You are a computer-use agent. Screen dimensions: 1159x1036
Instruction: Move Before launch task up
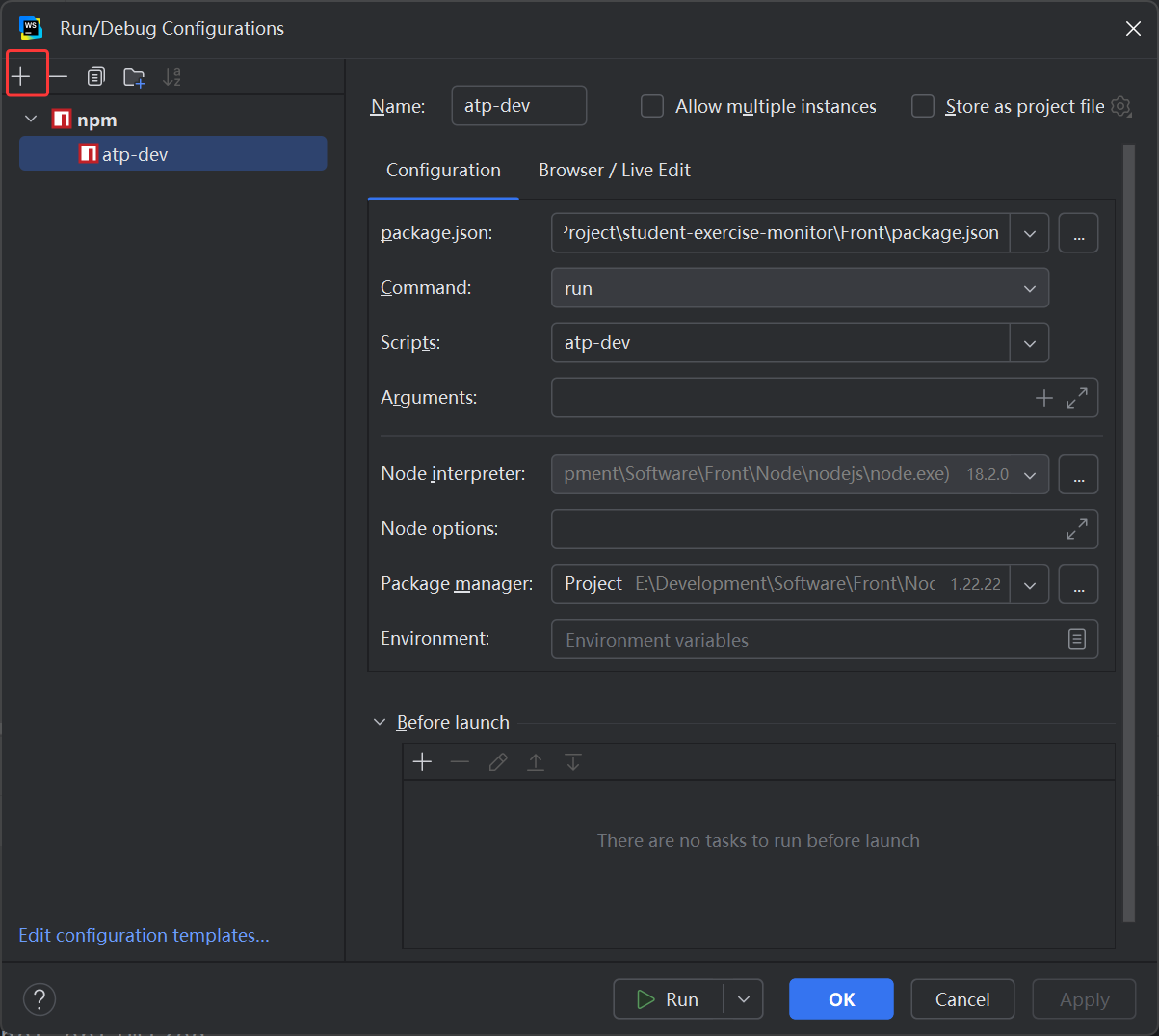(536, 762)
